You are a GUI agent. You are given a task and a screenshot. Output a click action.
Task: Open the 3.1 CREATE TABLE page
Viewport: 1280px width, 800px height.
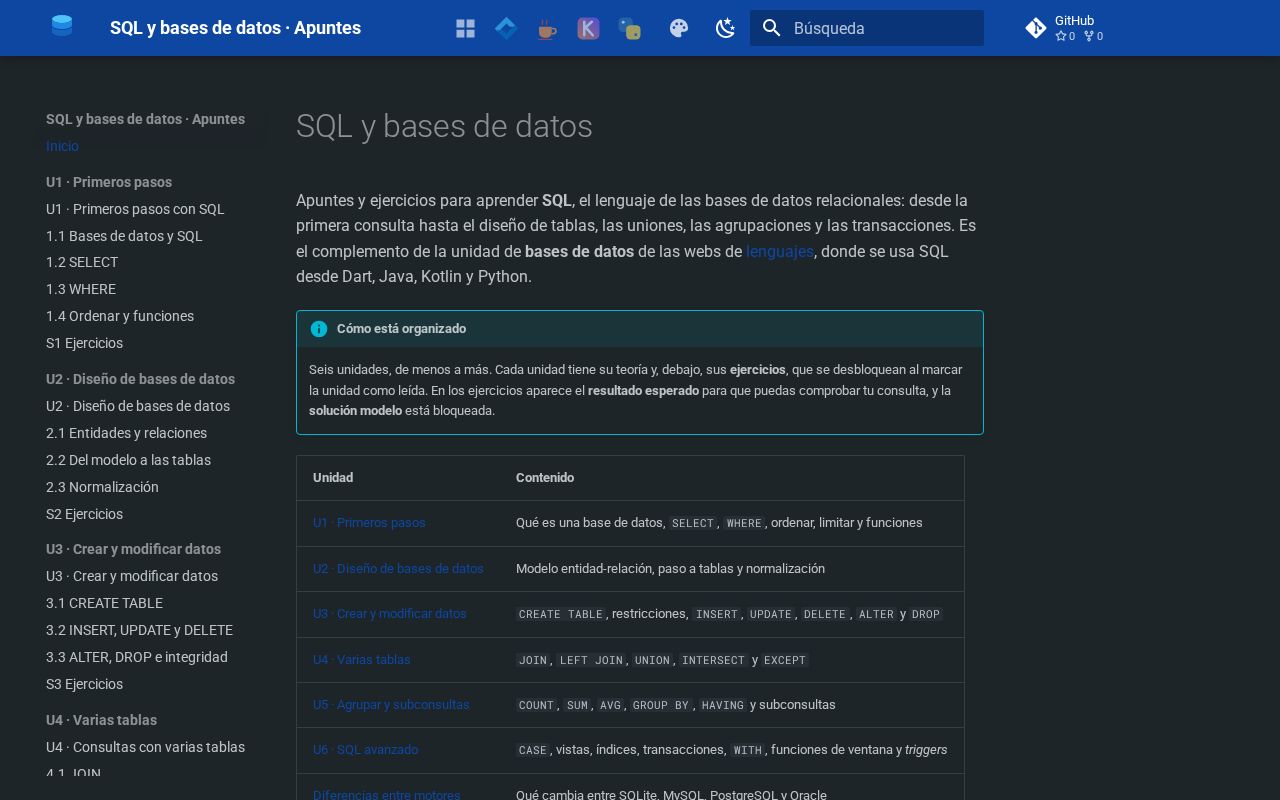click(104, 603)
